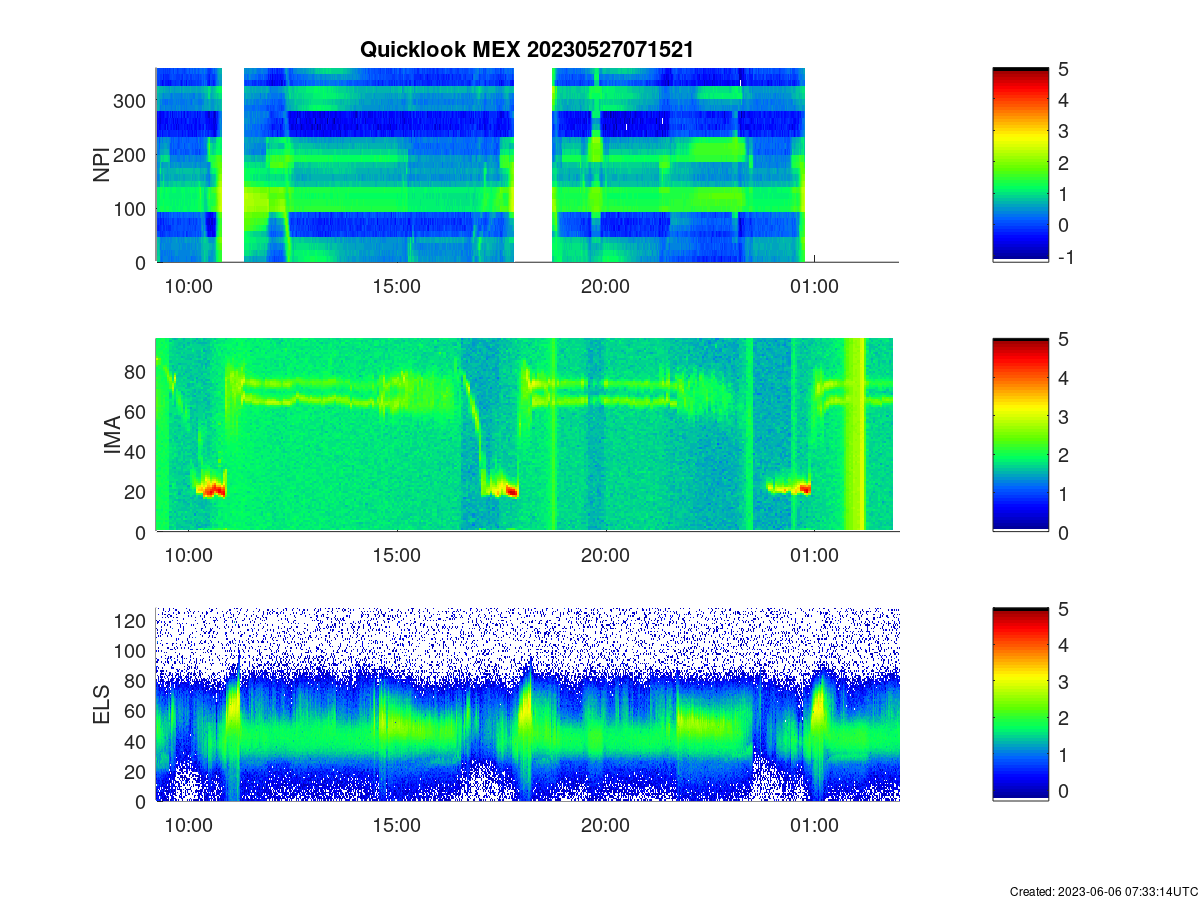Select the IMA y-axis label
1200x900 pixels.
tap(112, 436)
